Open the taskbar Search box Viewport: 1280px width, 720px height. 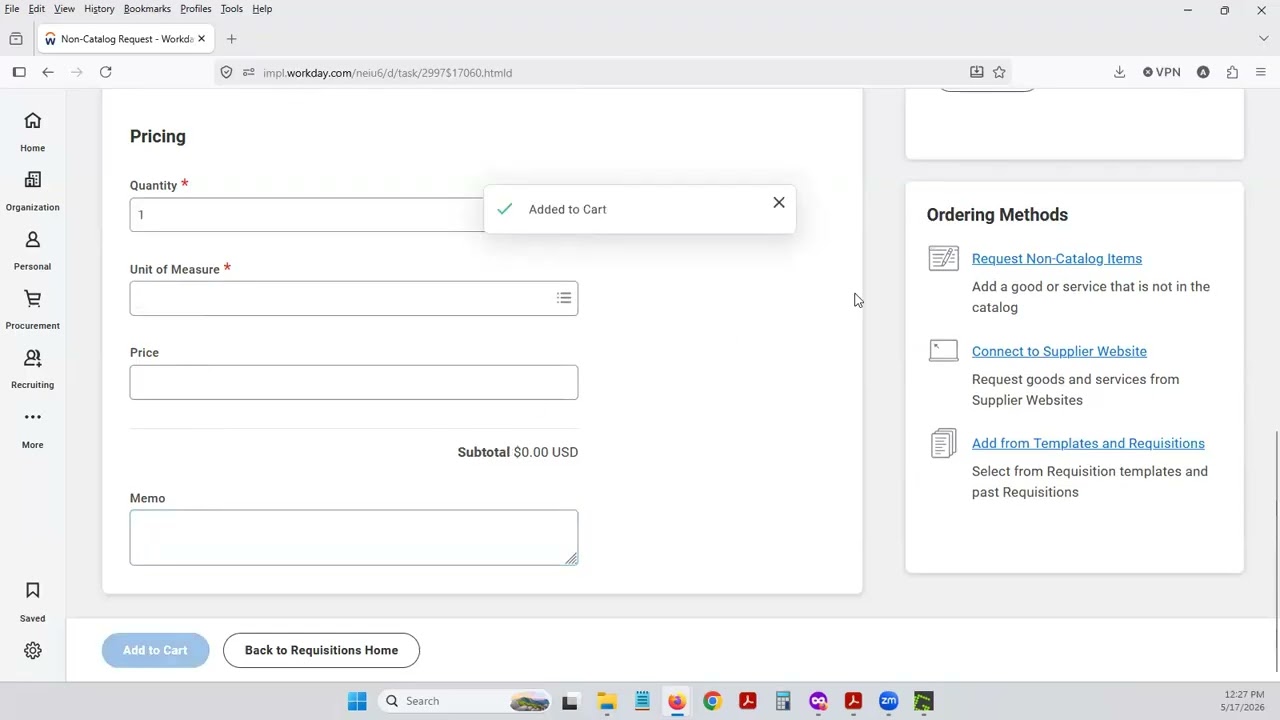pos(465,701)
